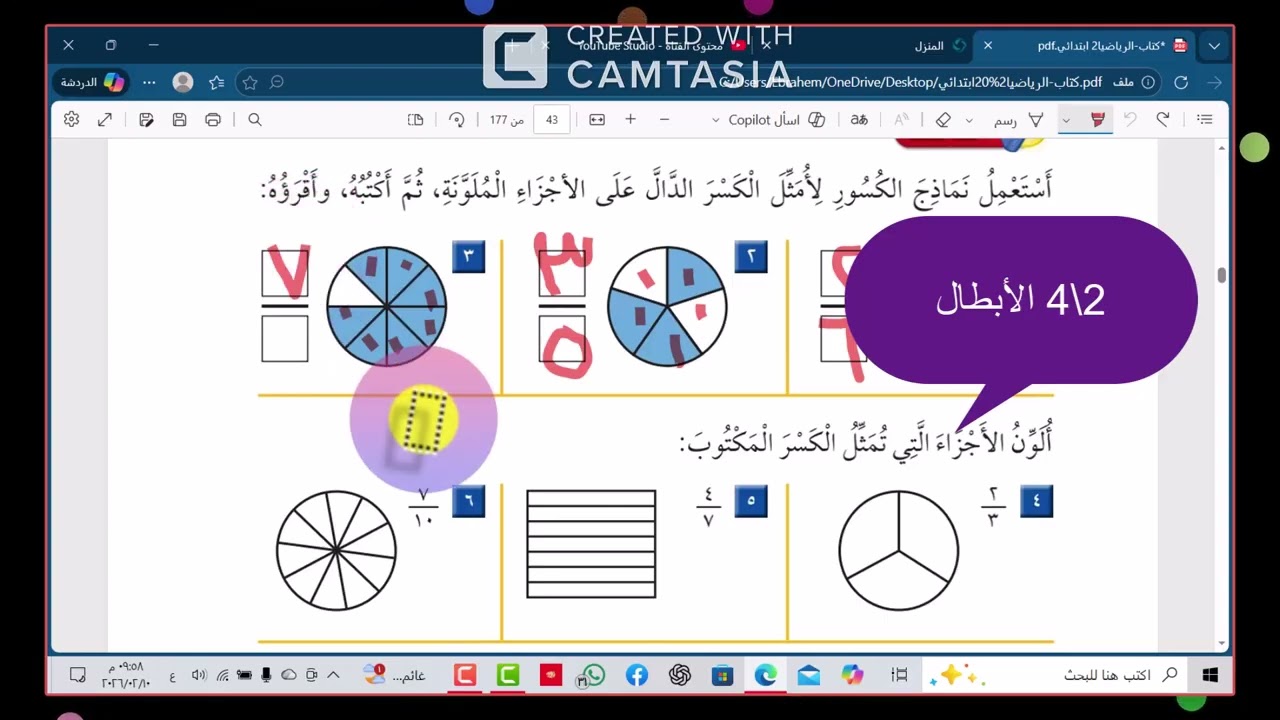Screen dimensions: 1280x720
Task: Refresh the browser page
Action: [1181, 82]
